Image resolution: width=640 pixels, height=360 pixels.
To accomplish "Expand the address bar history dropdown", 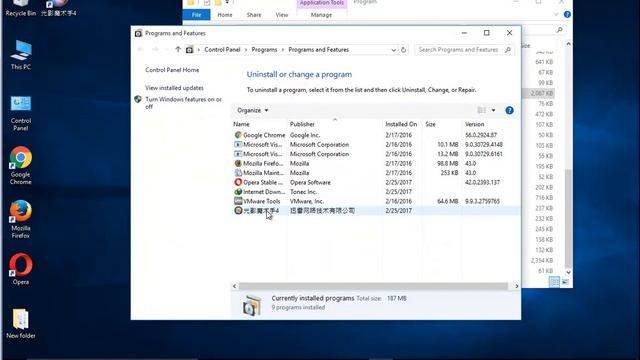I will tap(393, 50).
